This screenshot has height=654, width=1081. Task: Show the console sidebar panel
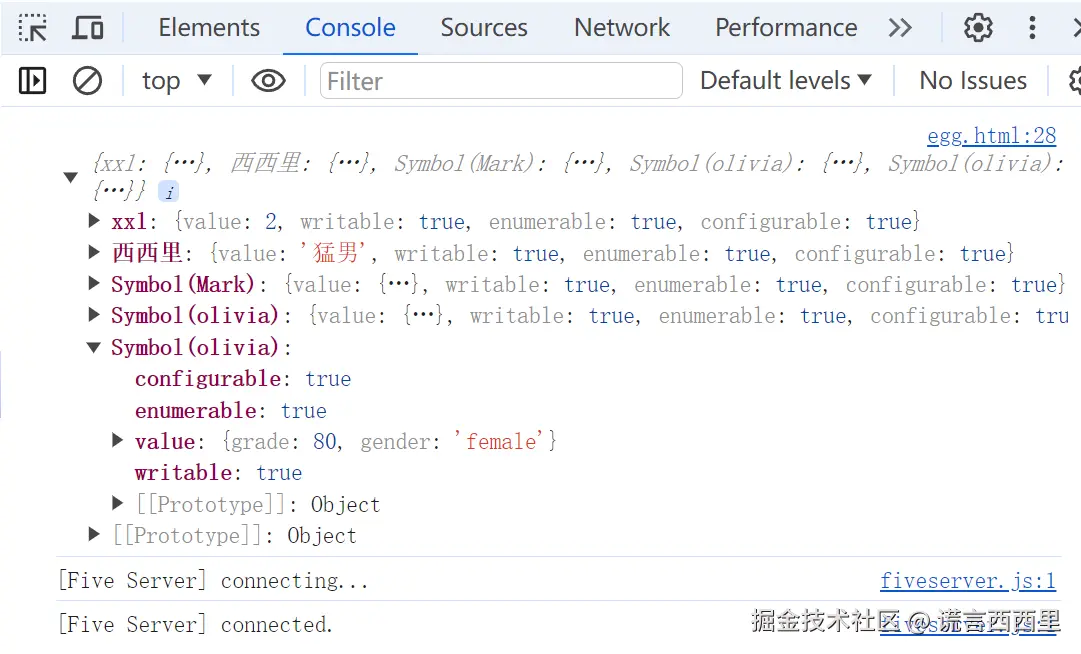coord(33,81)
